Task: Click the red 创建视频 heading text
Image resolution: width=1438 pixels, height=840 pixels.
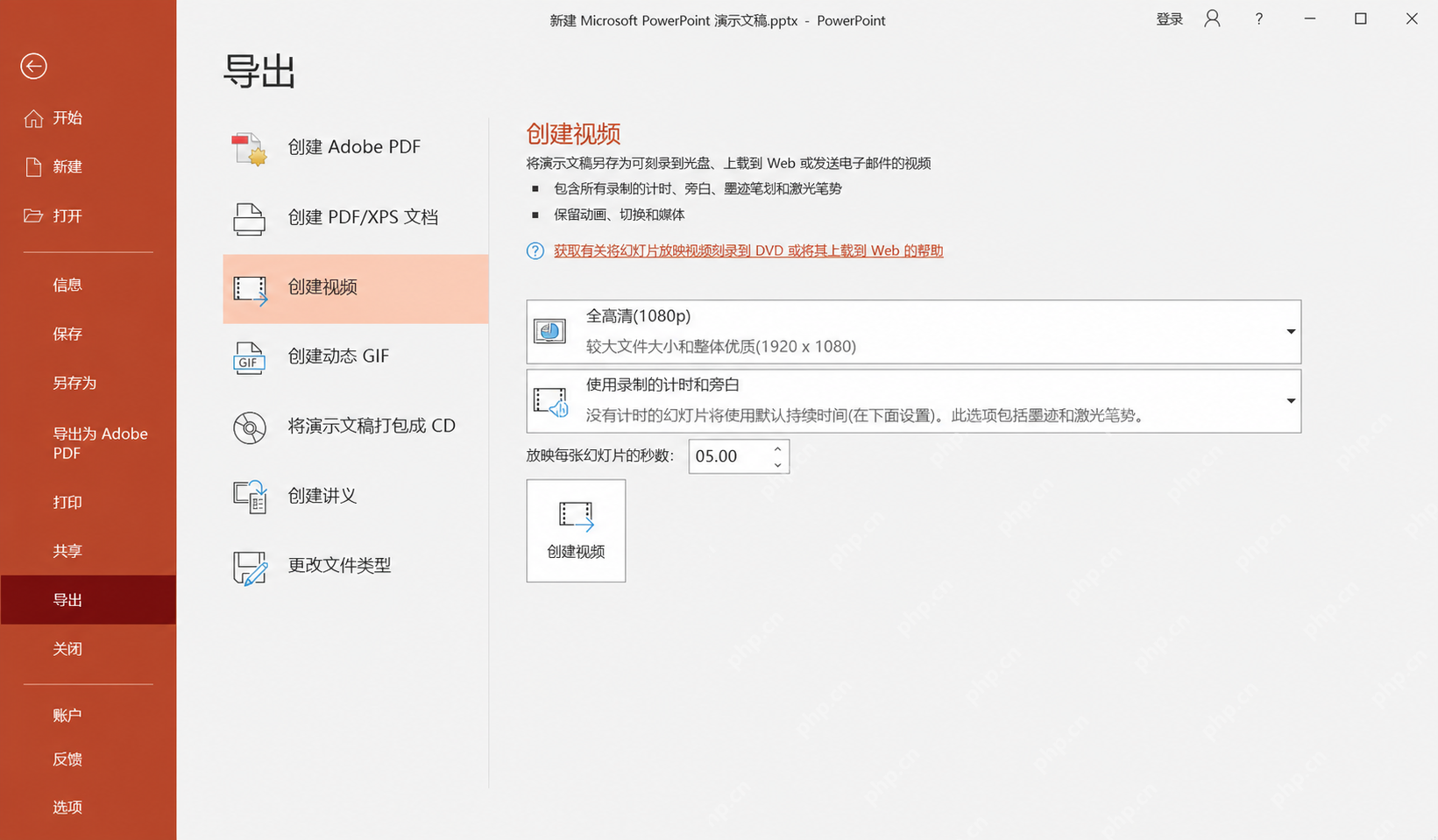Action: point(573,134)
